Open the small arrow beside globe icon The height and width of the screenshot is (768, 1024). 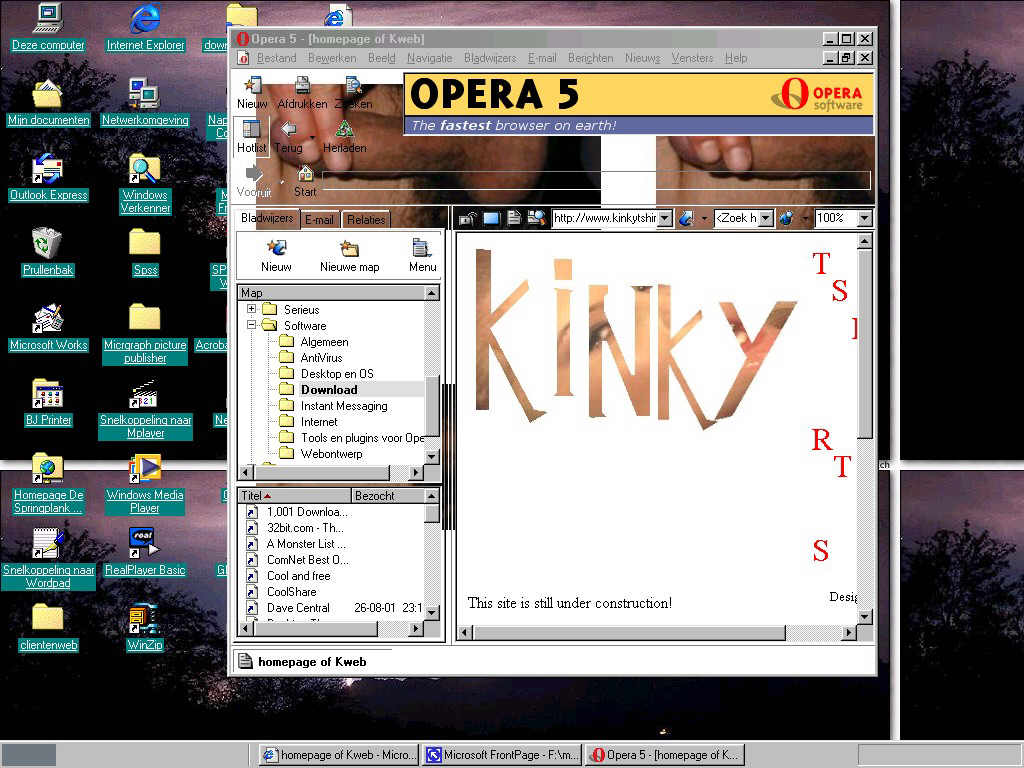click(805, 218)
